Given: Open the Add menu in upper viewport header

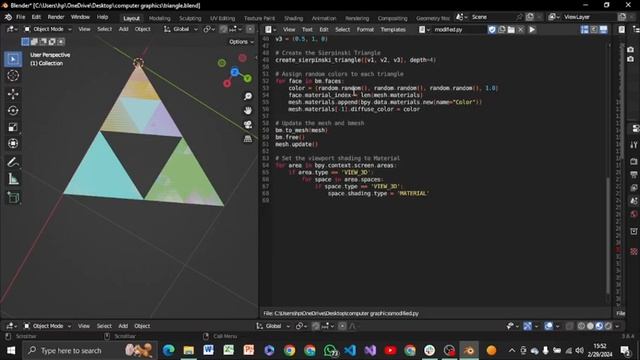Looking at the screenshot, I should 123,29.
